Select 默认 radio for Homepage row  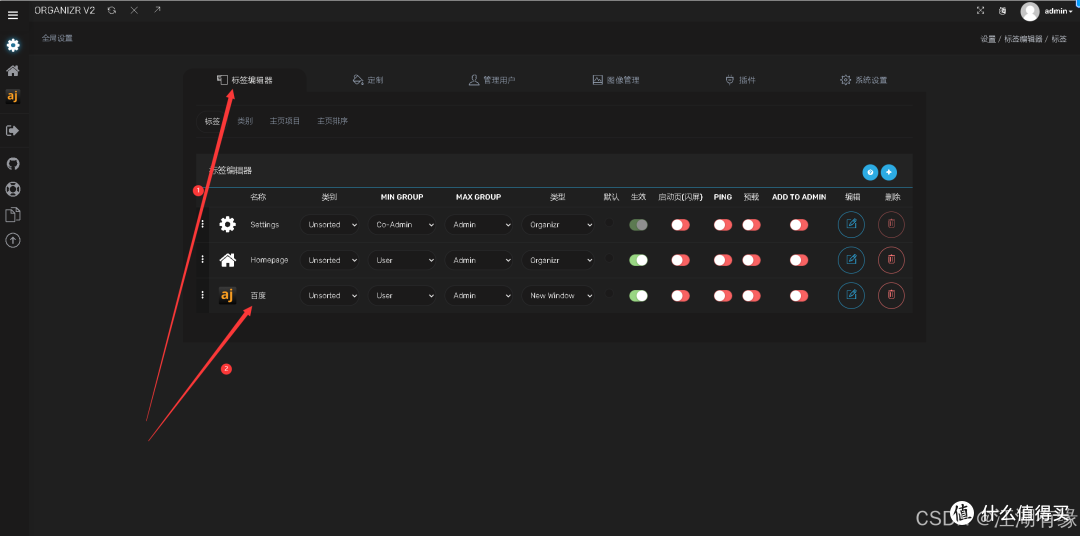click(609, 258)
